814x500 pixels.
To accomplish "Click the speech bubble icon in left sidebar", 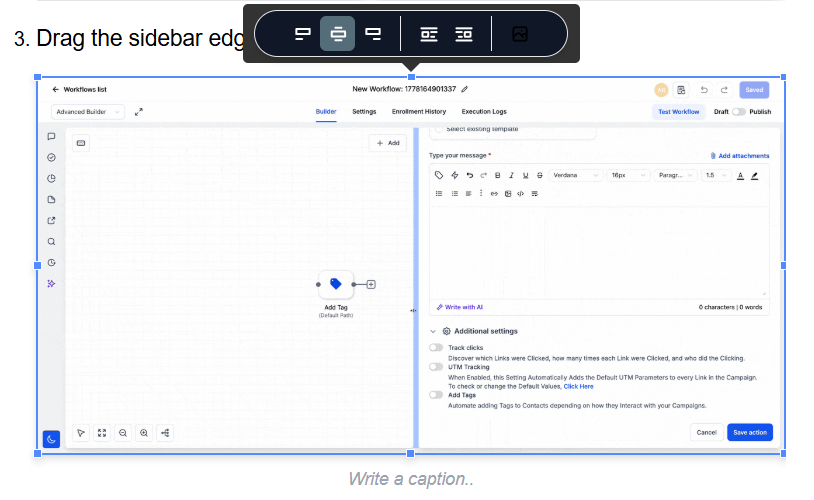I will [x=51, y=137].
